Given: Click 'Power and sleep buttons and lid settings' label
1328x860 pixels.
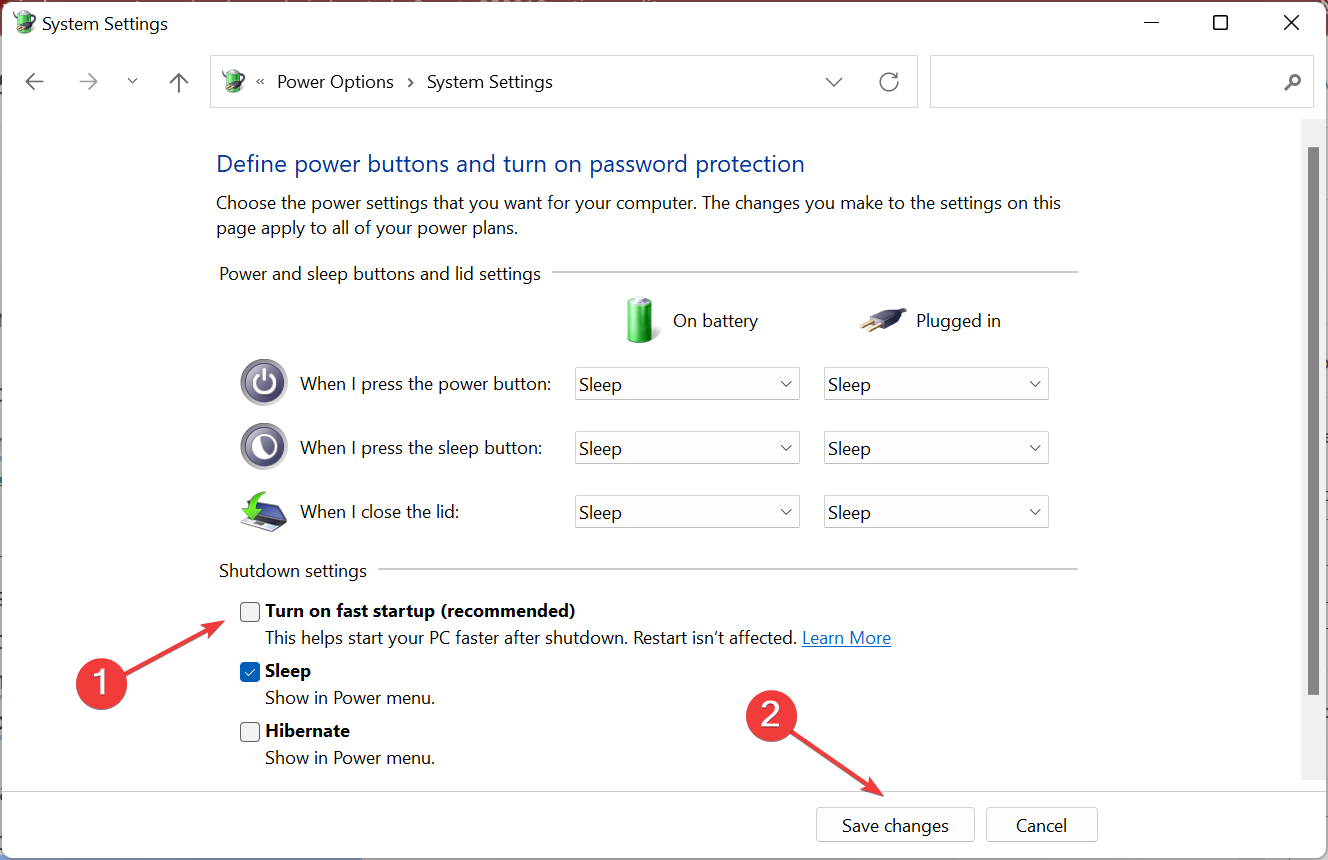Looking at the screenshot, I should 380,274.
